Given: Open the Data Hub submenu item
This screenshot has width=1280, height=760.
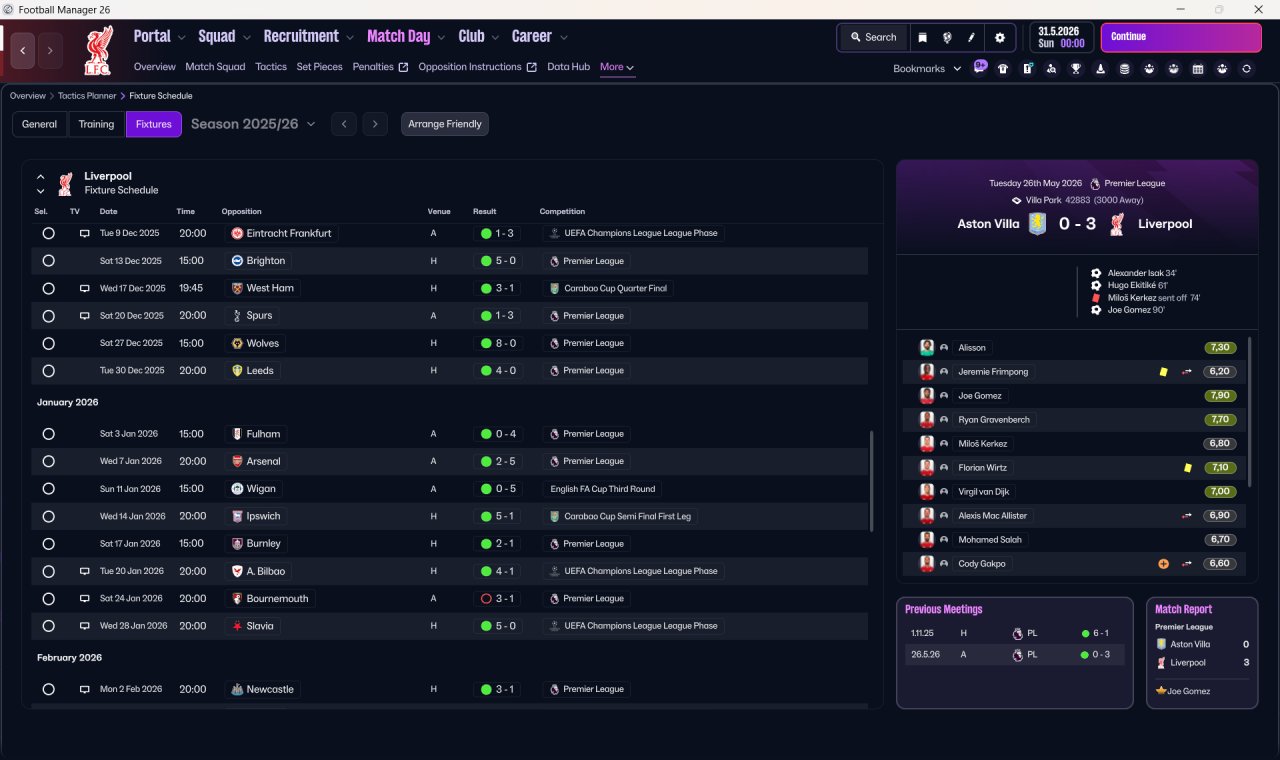Looking at the screenshot, I should coord(568,67).
